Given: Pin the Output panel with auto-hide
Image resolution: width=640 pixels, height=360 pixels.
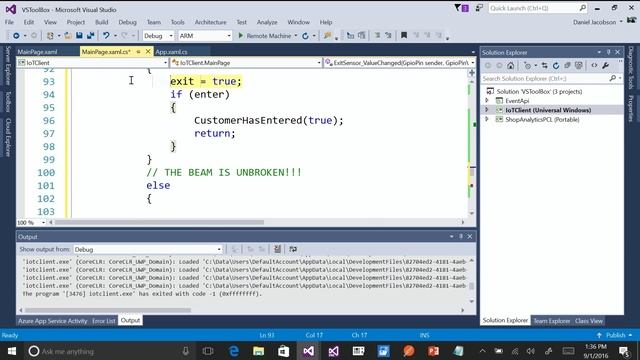Looking at the screenshot, I should click(x=461, y=236).
